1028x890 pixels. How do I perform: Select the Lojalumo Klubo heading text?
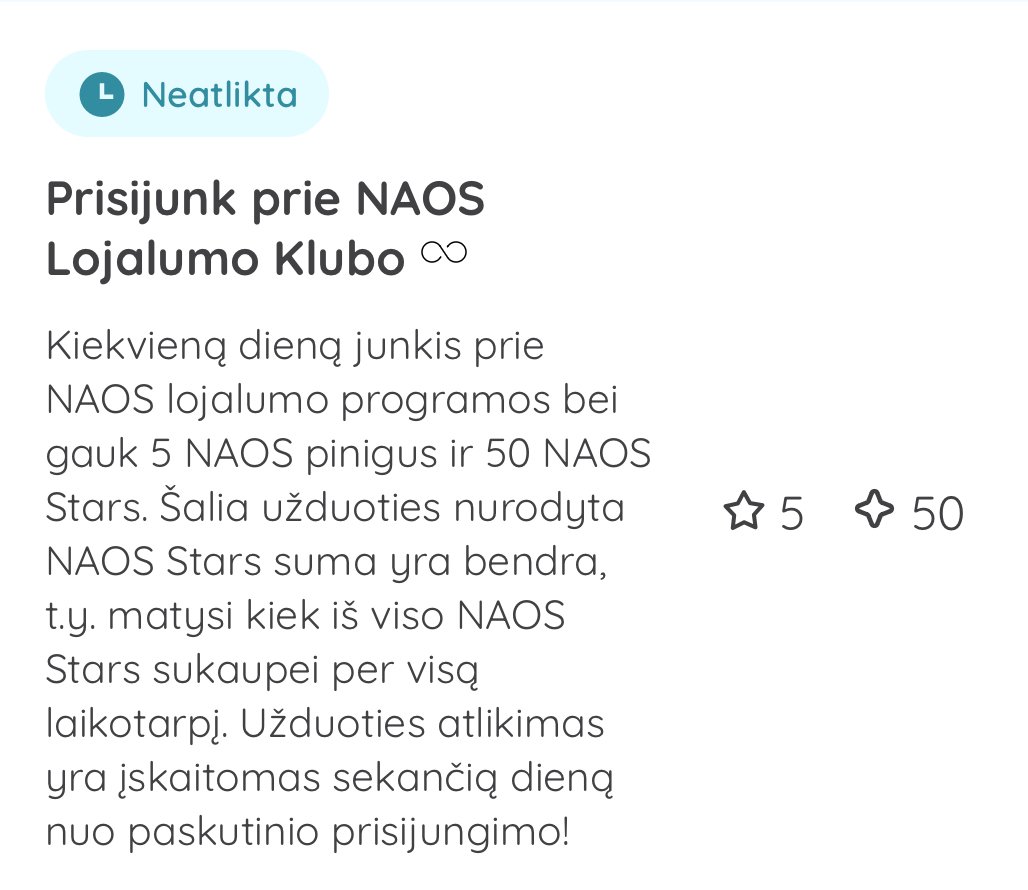[226, 259]
